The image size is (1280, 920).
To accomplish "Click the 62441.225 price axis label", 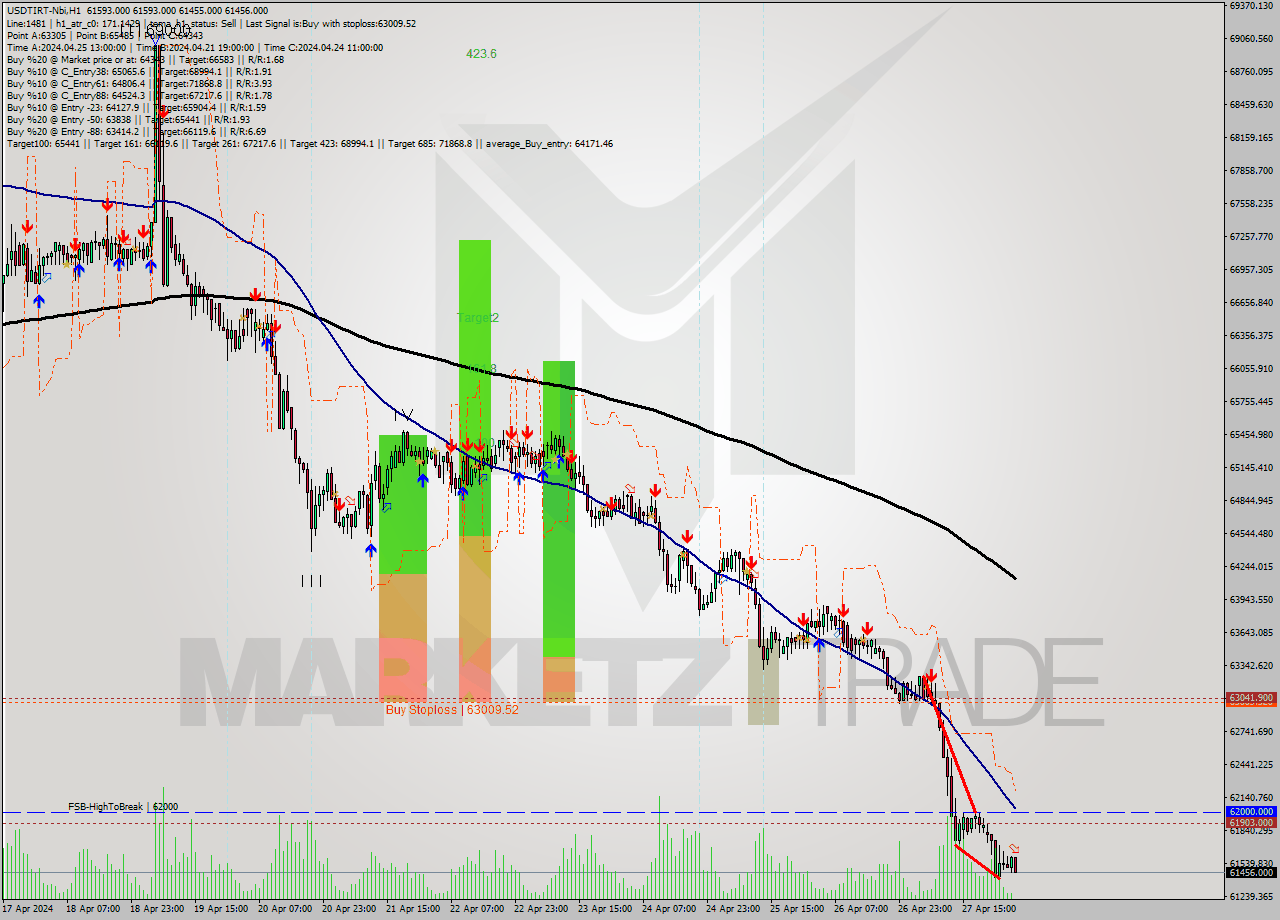I will 1250,764.
